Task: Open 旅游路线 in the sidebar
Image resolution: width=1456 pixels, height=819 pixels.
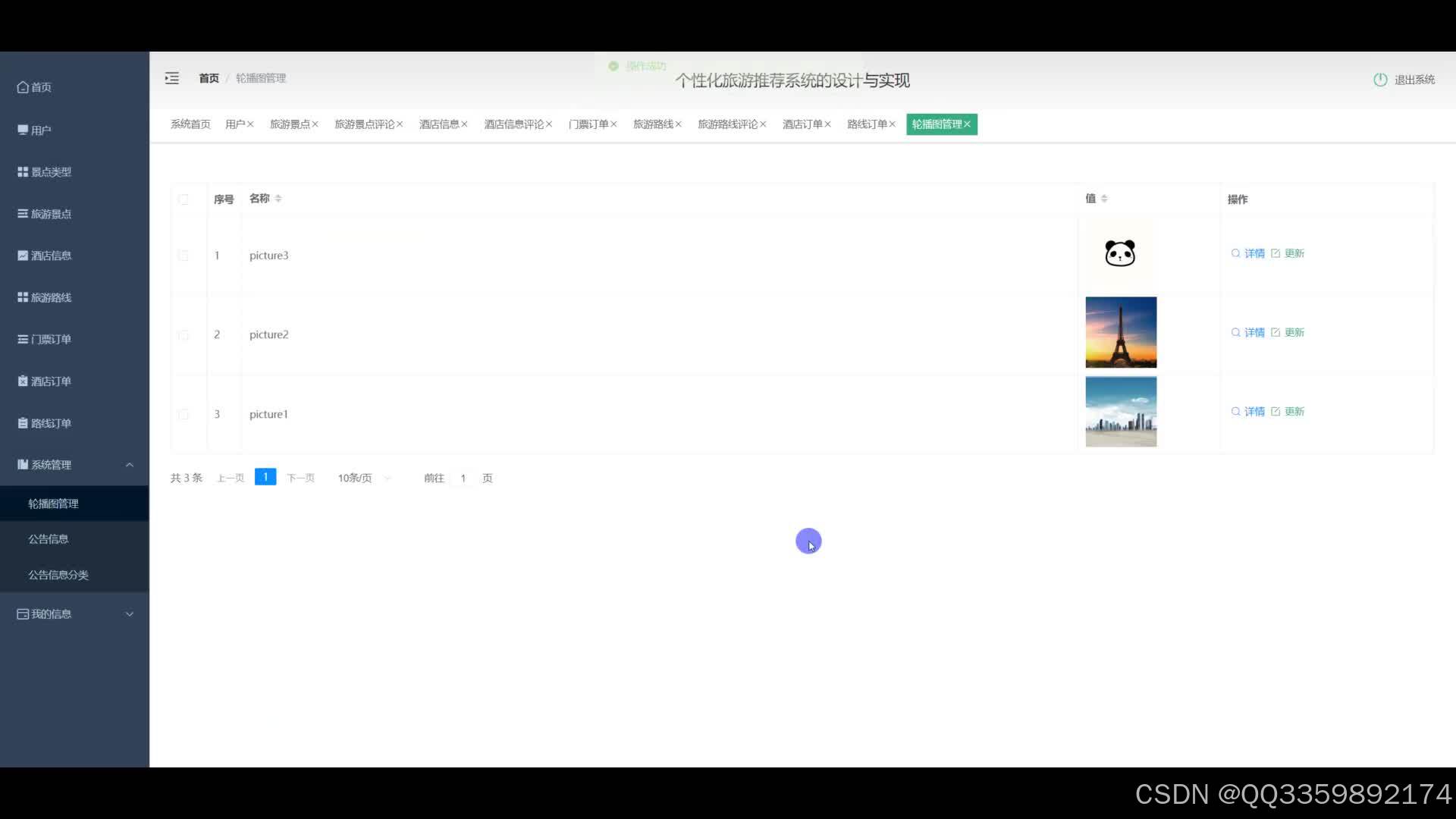Action: (74, 297)
